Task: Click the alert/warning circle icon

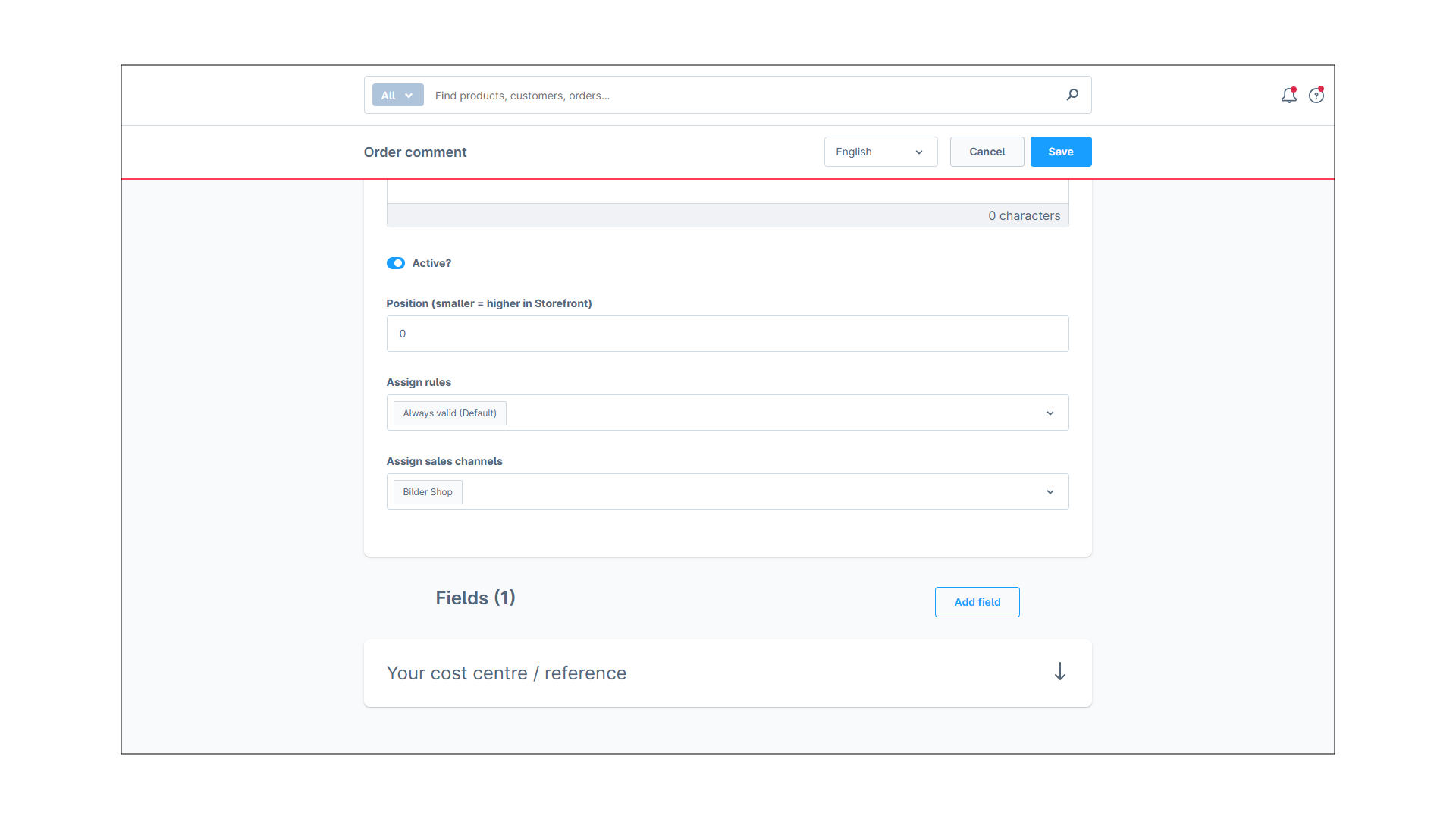Action: 1316,95
